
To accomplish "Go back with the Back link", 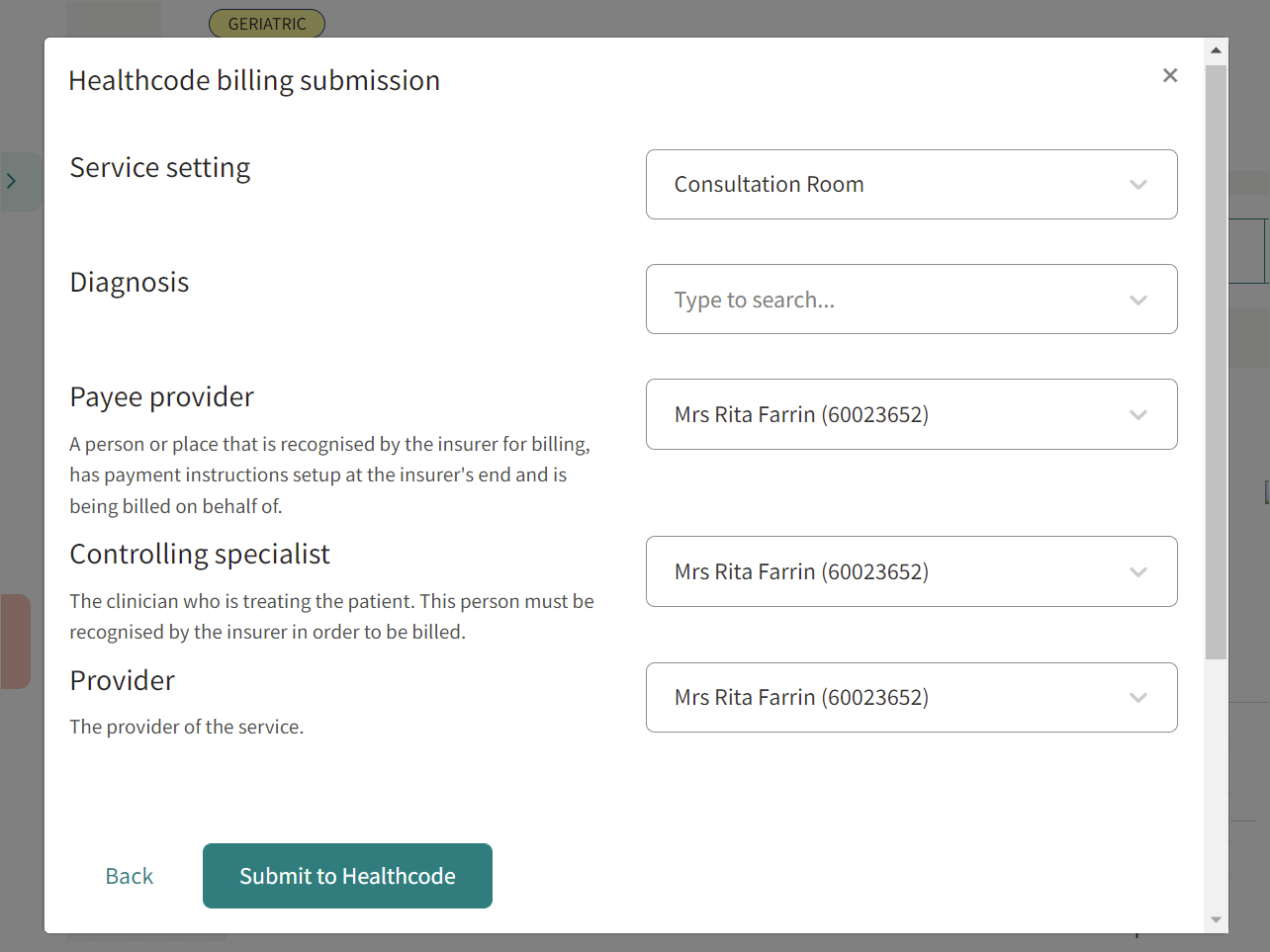I will 130,876.
